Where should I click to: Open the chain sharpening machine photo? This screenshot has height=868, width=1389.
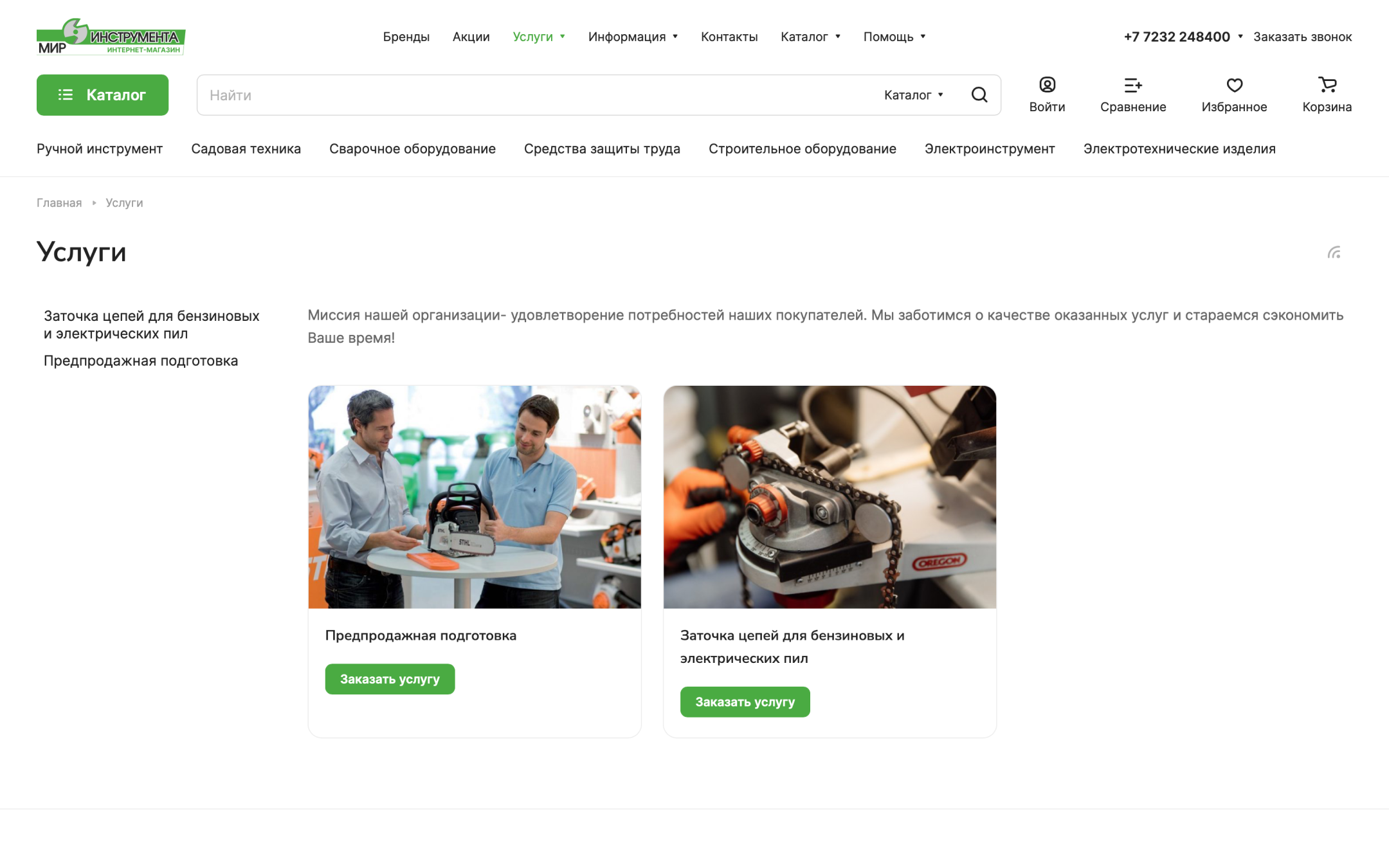coord(830,497)
